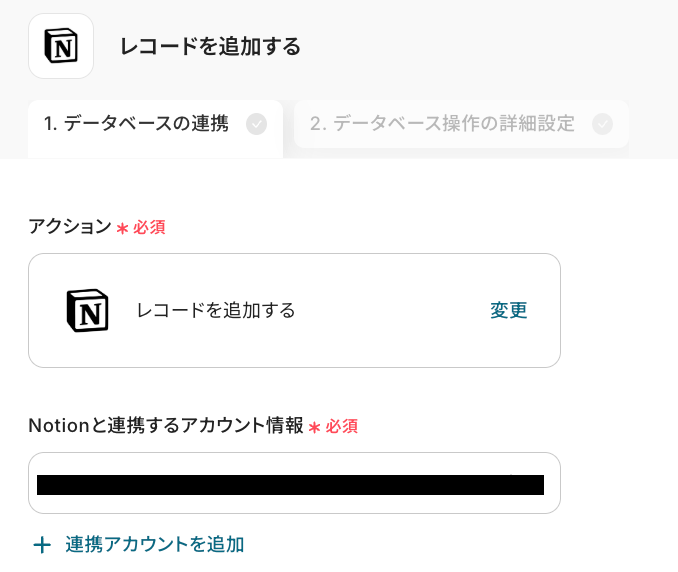Viewport: 678px width, 572px height.
Task: Open the Notion account selection dropdown
Action: 294,484
